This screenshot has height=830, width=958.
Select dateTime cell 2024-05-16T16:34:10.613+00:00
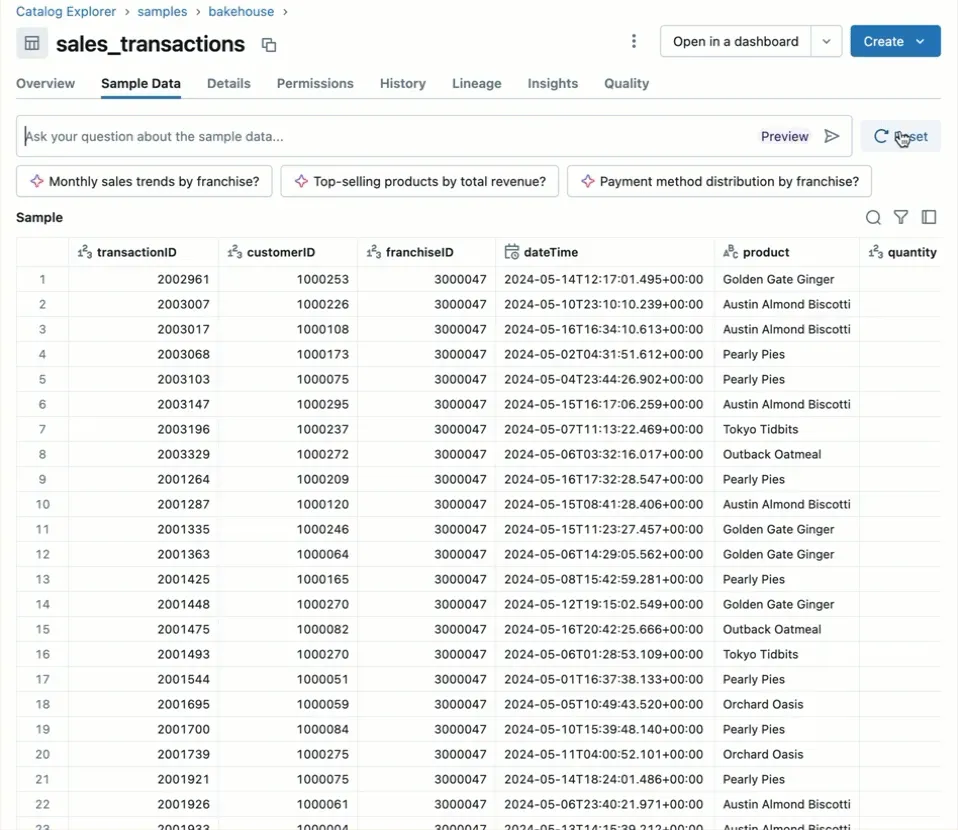tap(605, 329)
